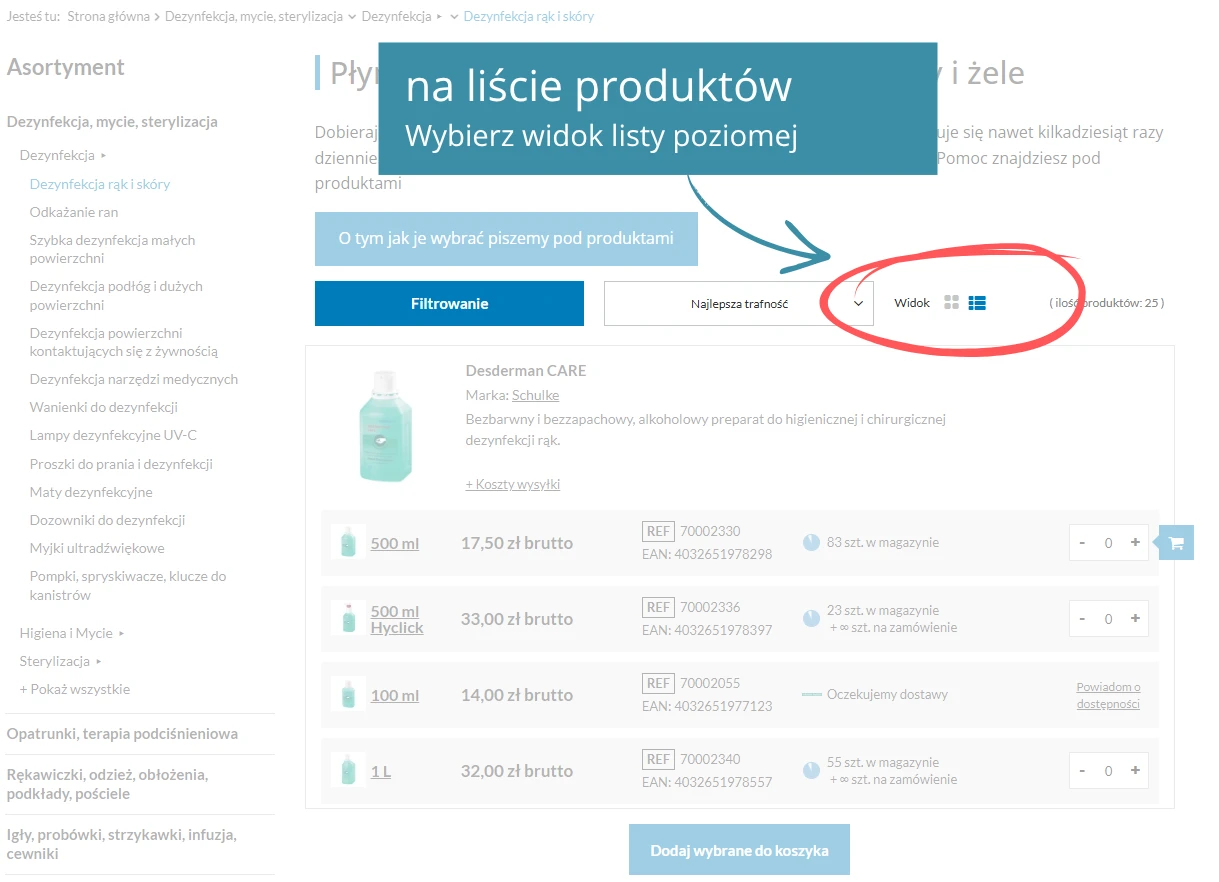Image resolution: width=1219 pixels, height=882 pixels.
Task: Click the Filtrowanie button
Action: 449,303
